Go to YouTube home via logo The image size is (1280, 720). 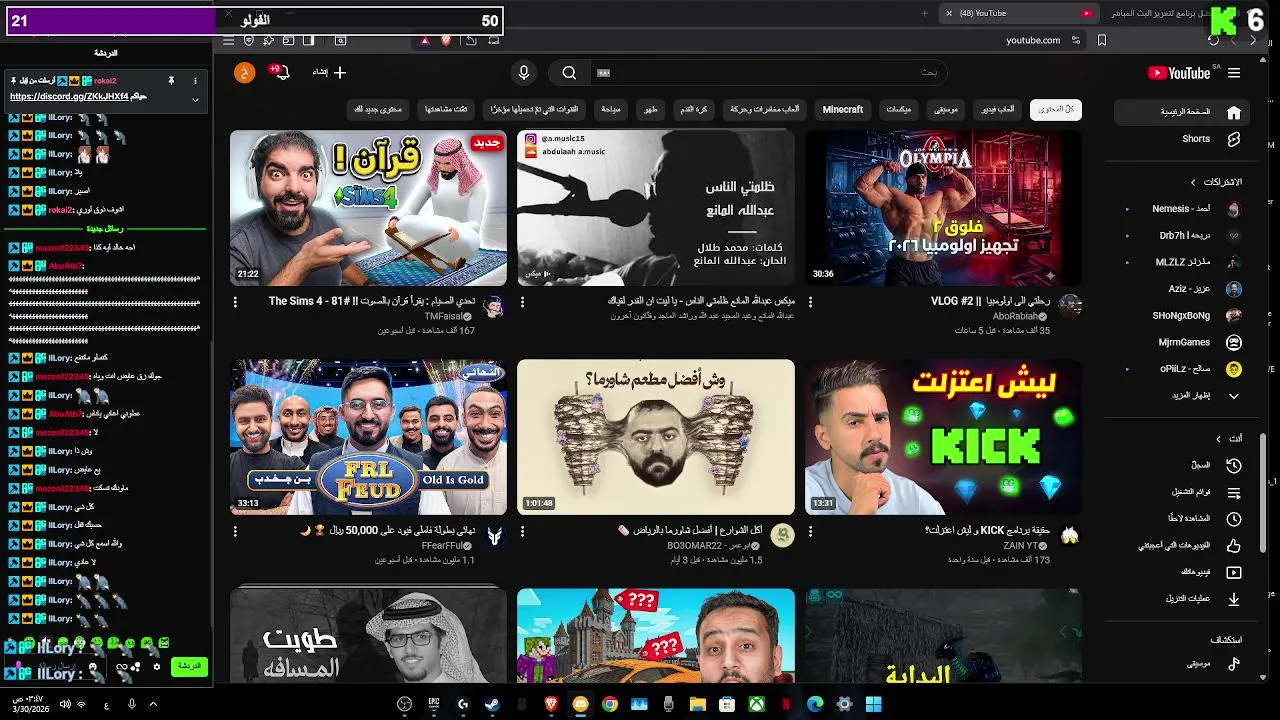[1180, 73]
